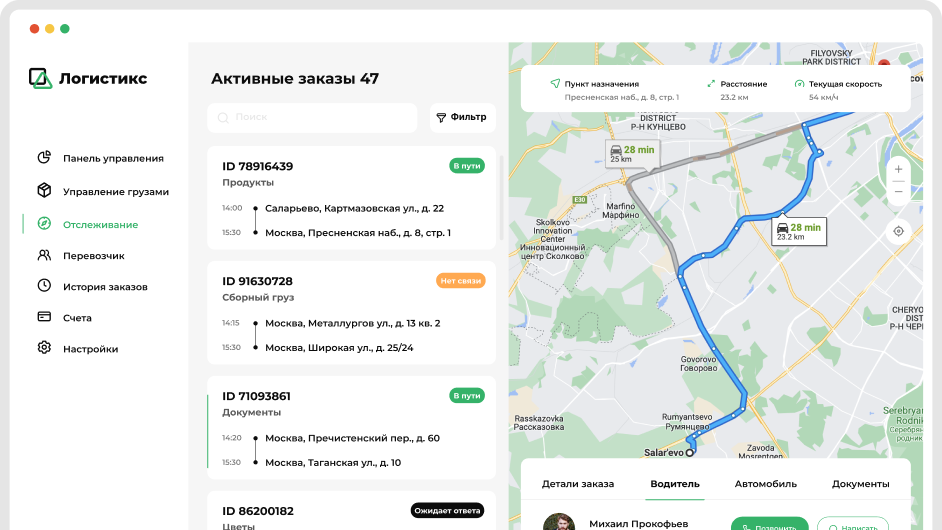Select order ID 71093861
Viewport: 942px width, 530px height.
pos(256,396)
